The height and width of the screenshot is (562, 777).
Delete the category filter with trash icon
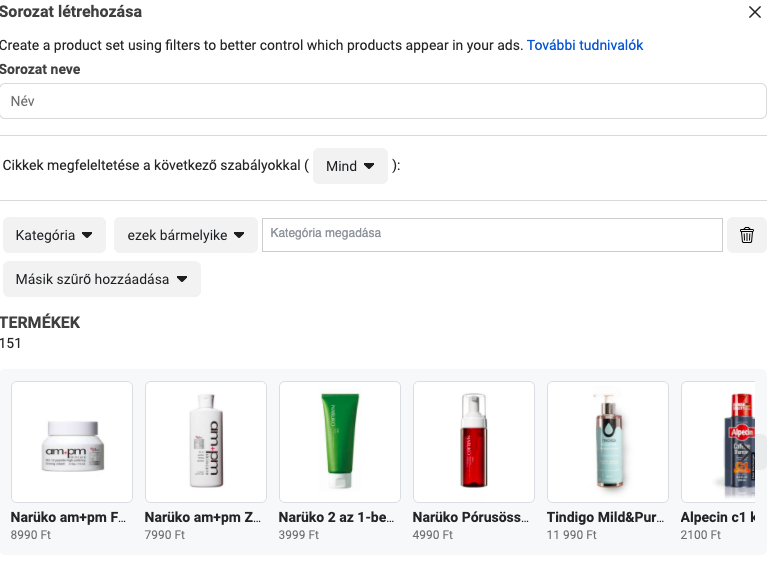click(x=747, y=235)
